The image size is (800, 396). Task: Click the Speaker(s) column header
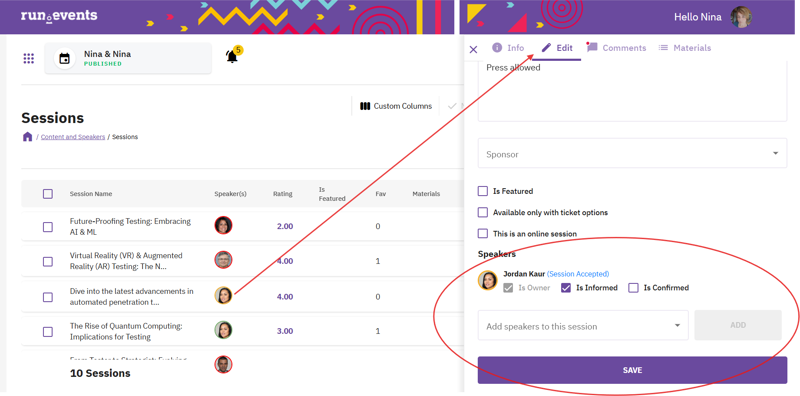click(231, 194)
